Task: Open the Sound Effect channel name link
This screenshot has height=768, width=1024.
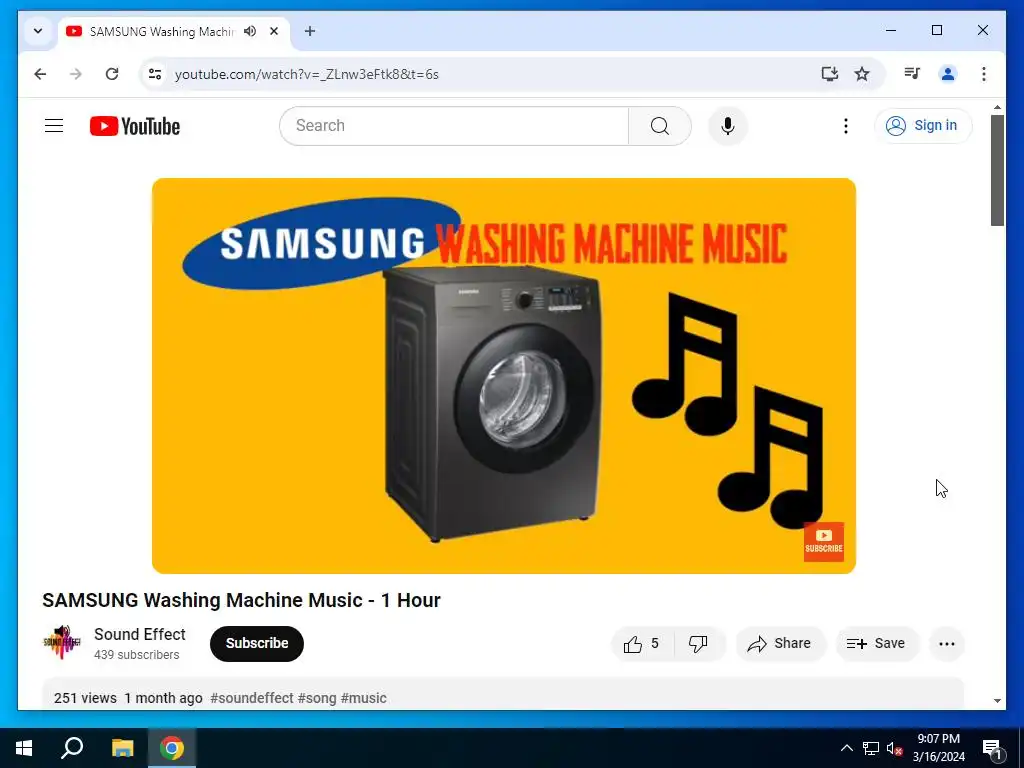Action: coord(140,634)
